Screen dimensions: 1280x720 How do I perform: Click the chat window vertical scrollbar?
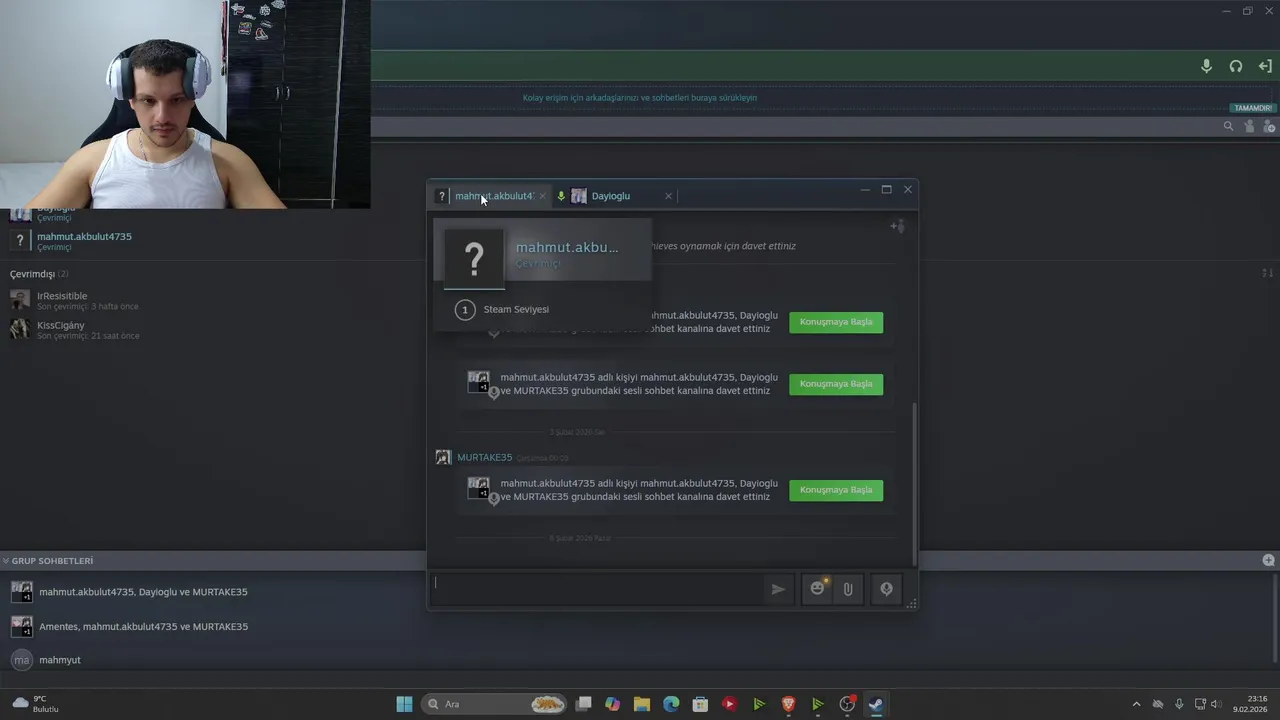click(x=914, y=482)
